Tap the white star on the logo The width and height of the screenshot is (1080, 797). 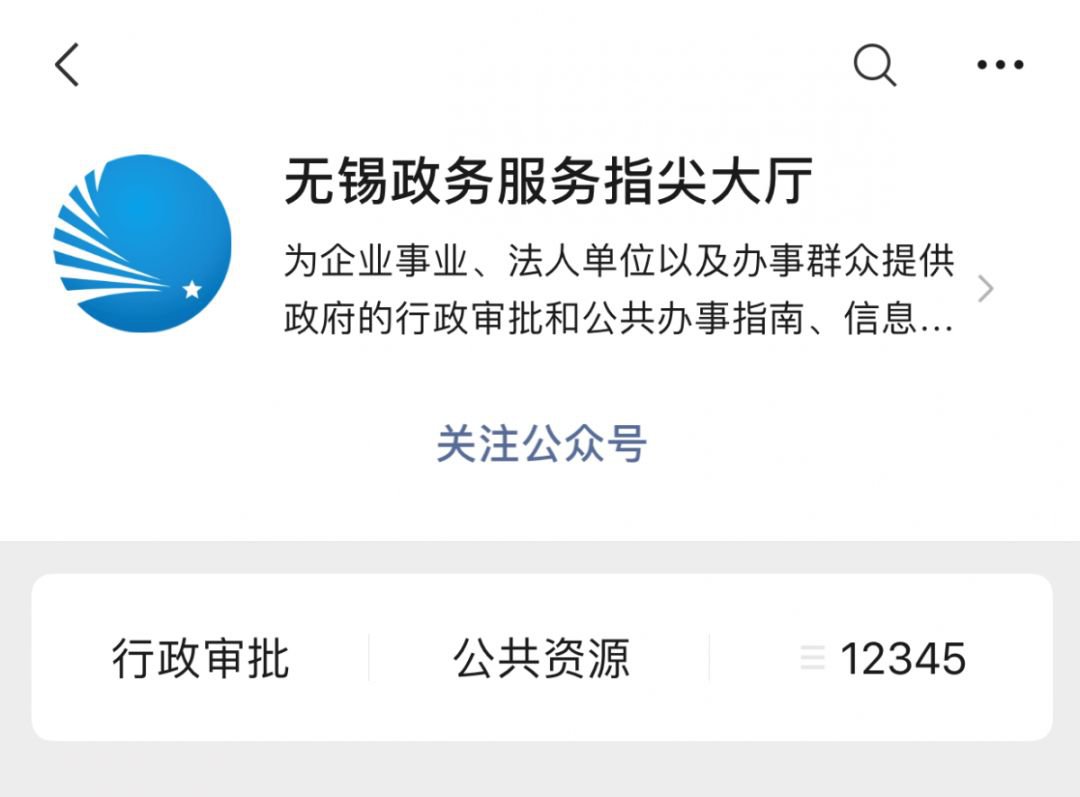[x=192, y=289]
